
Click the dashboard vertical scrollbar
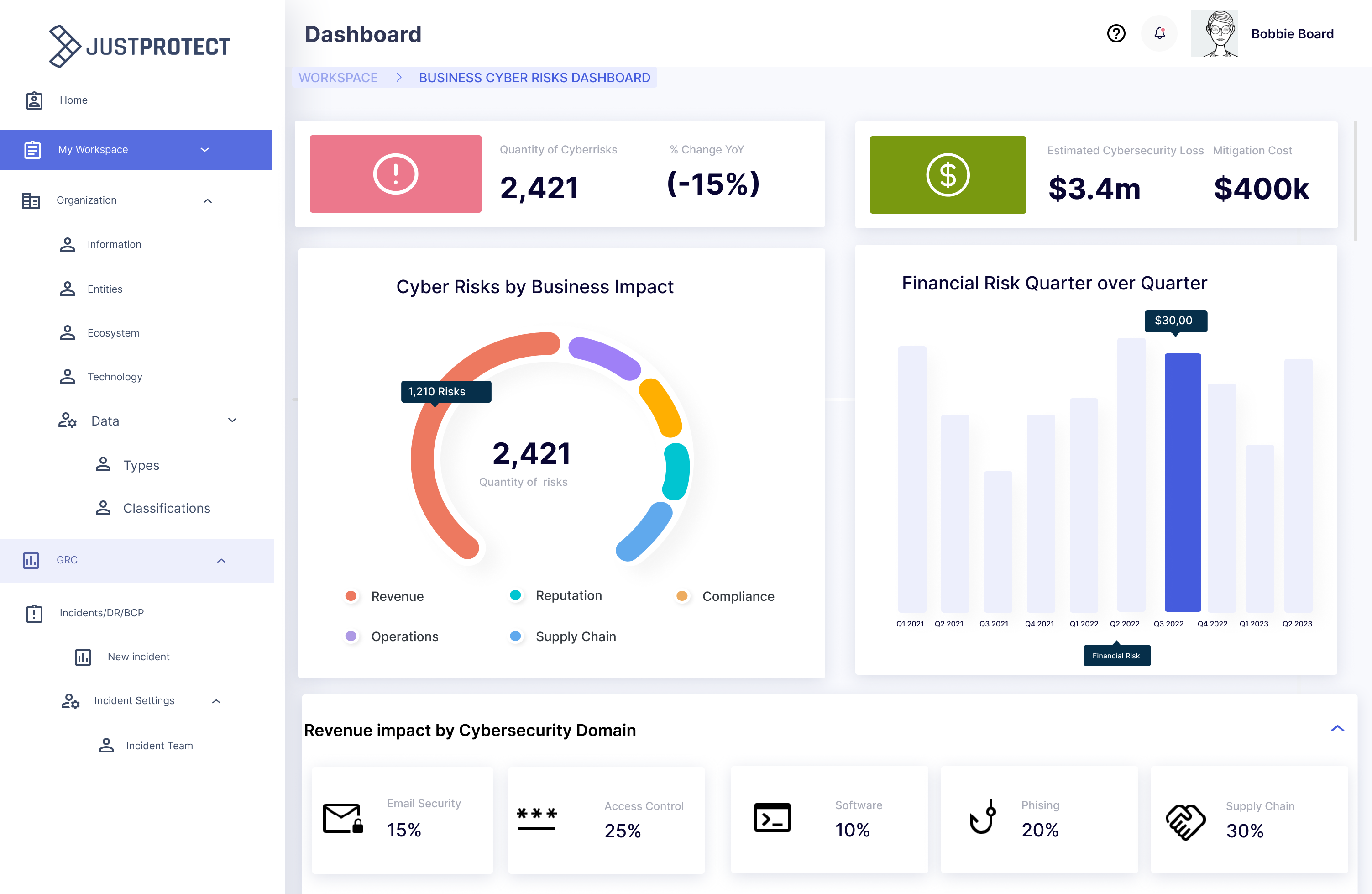pos(1355,181)
